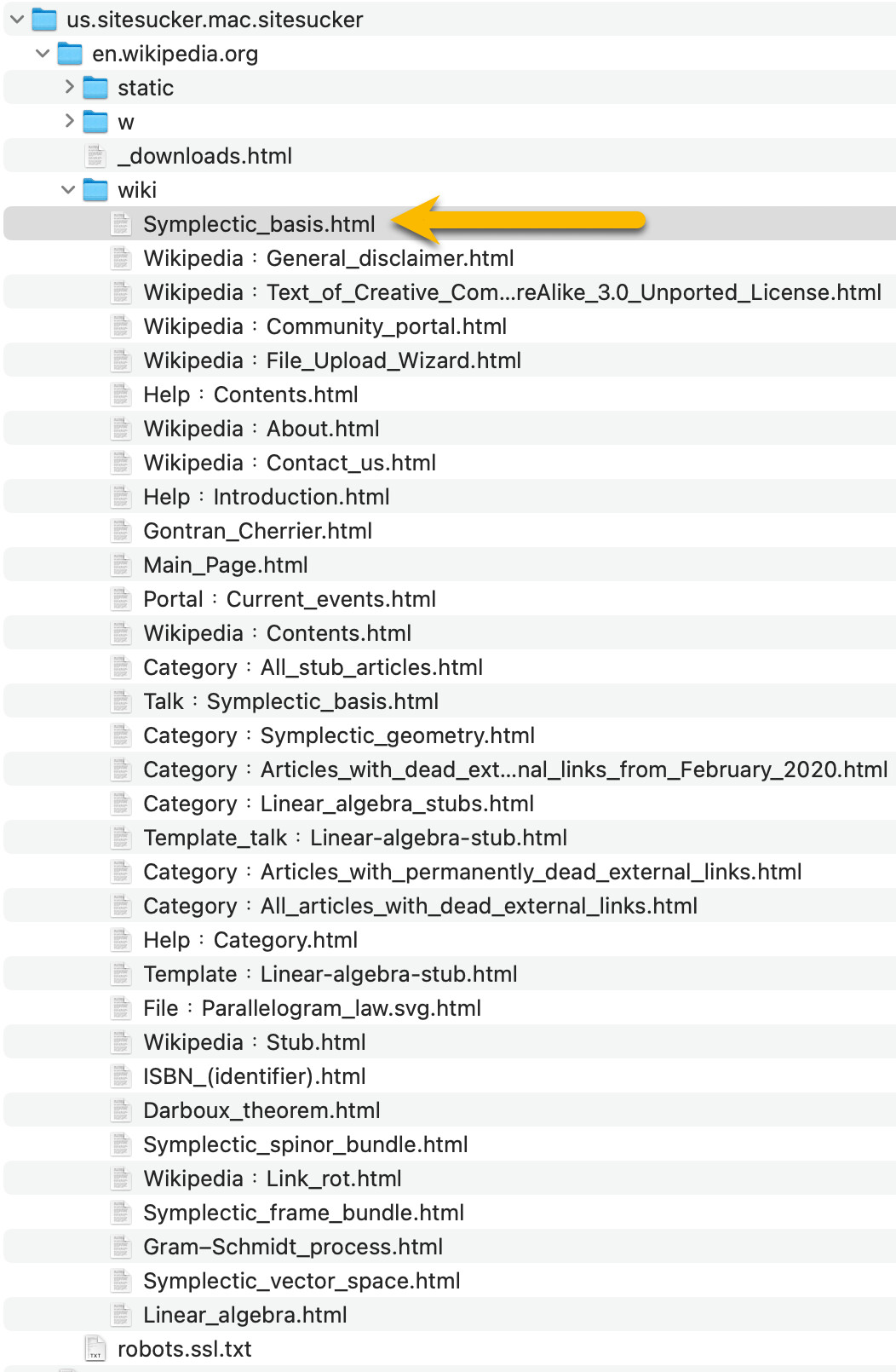Select Template_talk : Linear-algebra-stub.html
This screenshot has width=896, height=1372.
[x=355, y=838]
